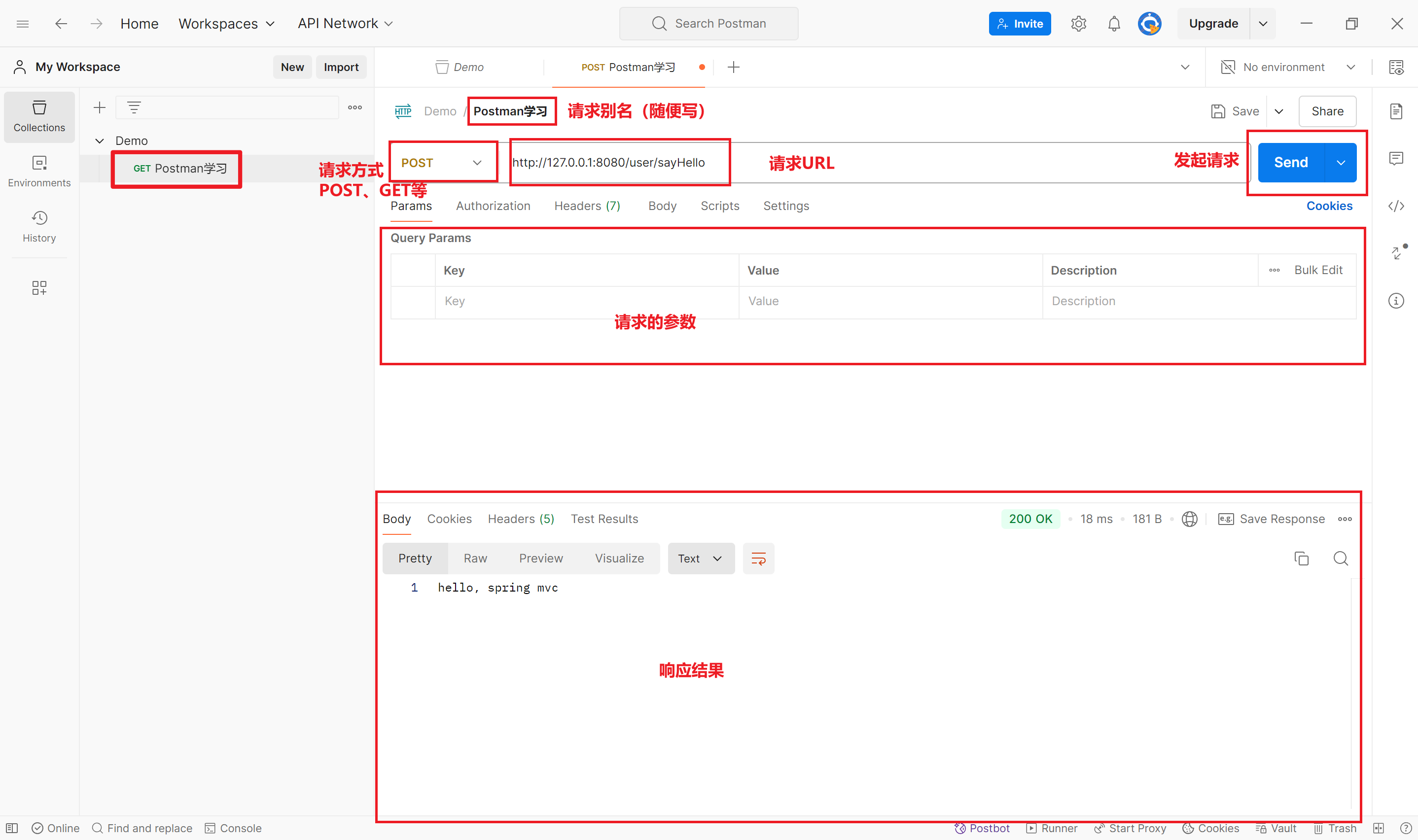Go forward with the right arrow

(97, 24)
